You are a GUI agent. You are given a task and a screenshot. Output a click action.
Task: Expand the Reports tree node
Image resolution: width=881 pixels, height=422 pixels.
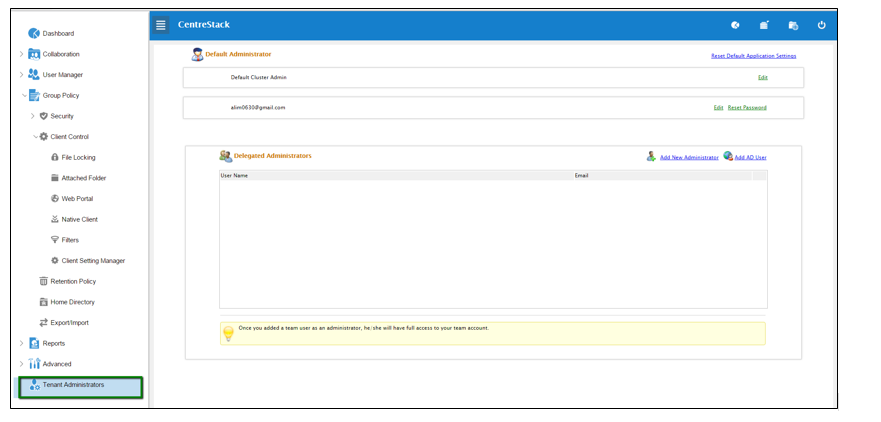coord(21,343)
